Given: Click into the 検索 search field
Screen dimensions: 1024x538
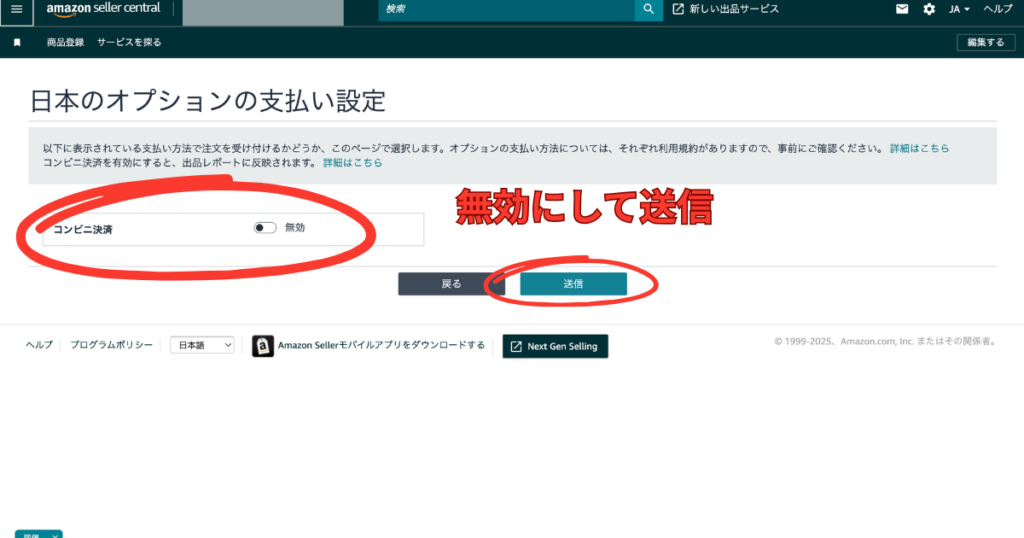Looking at the screenshot, I should tap(506, 9).
